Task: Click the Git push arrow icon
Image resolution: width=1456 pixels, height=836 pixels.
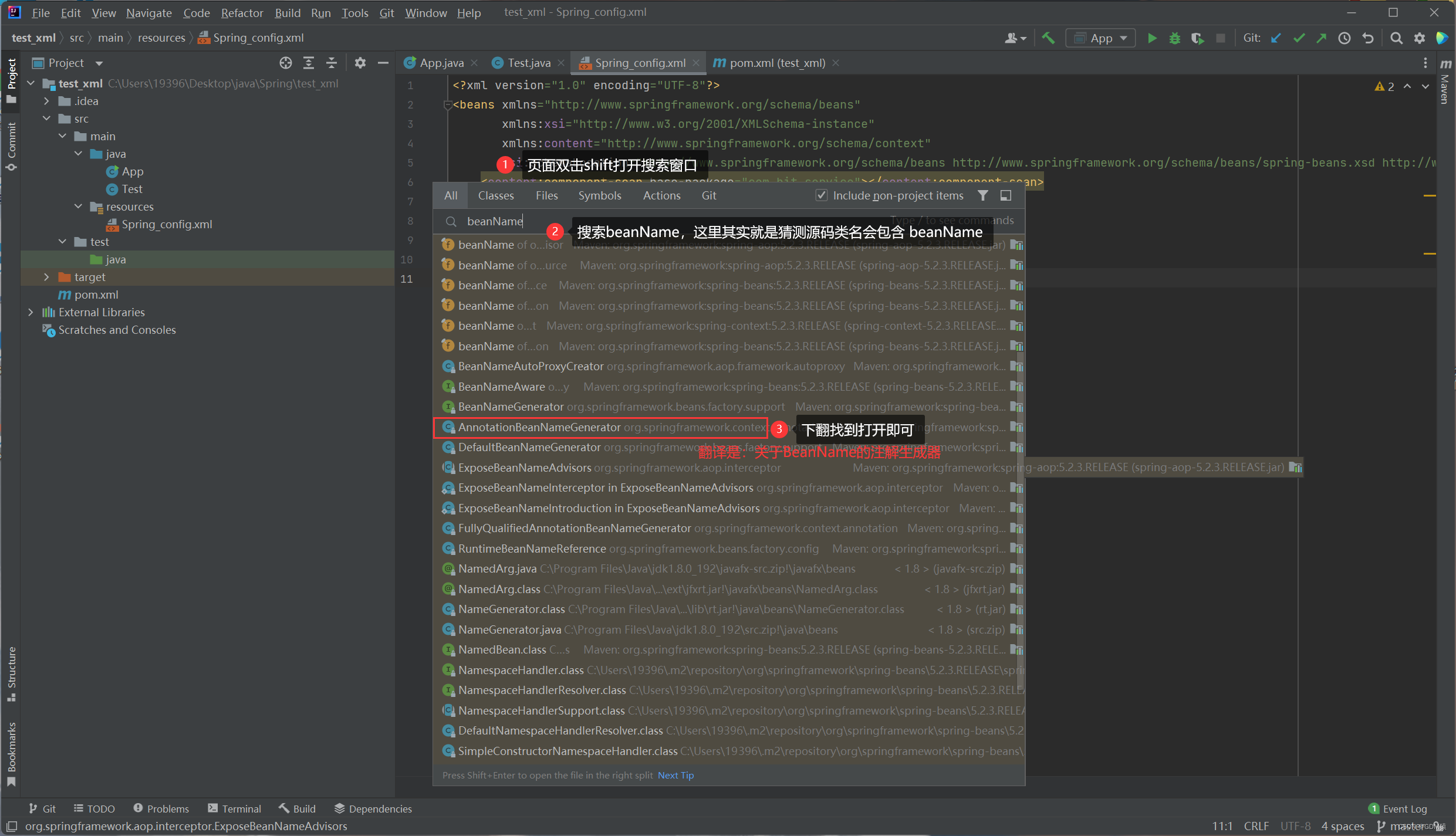Action: tap(1321, 38)
